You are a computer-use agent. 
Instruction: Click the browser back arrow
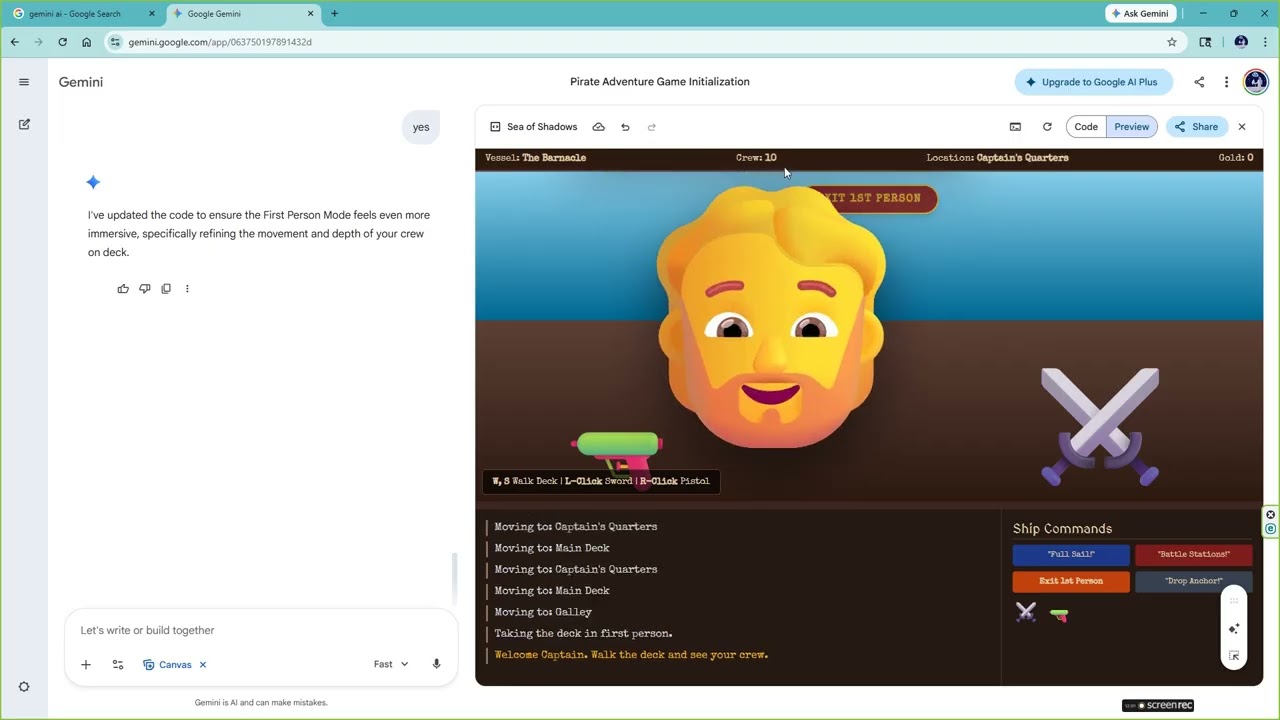click(x=14, y=42)
